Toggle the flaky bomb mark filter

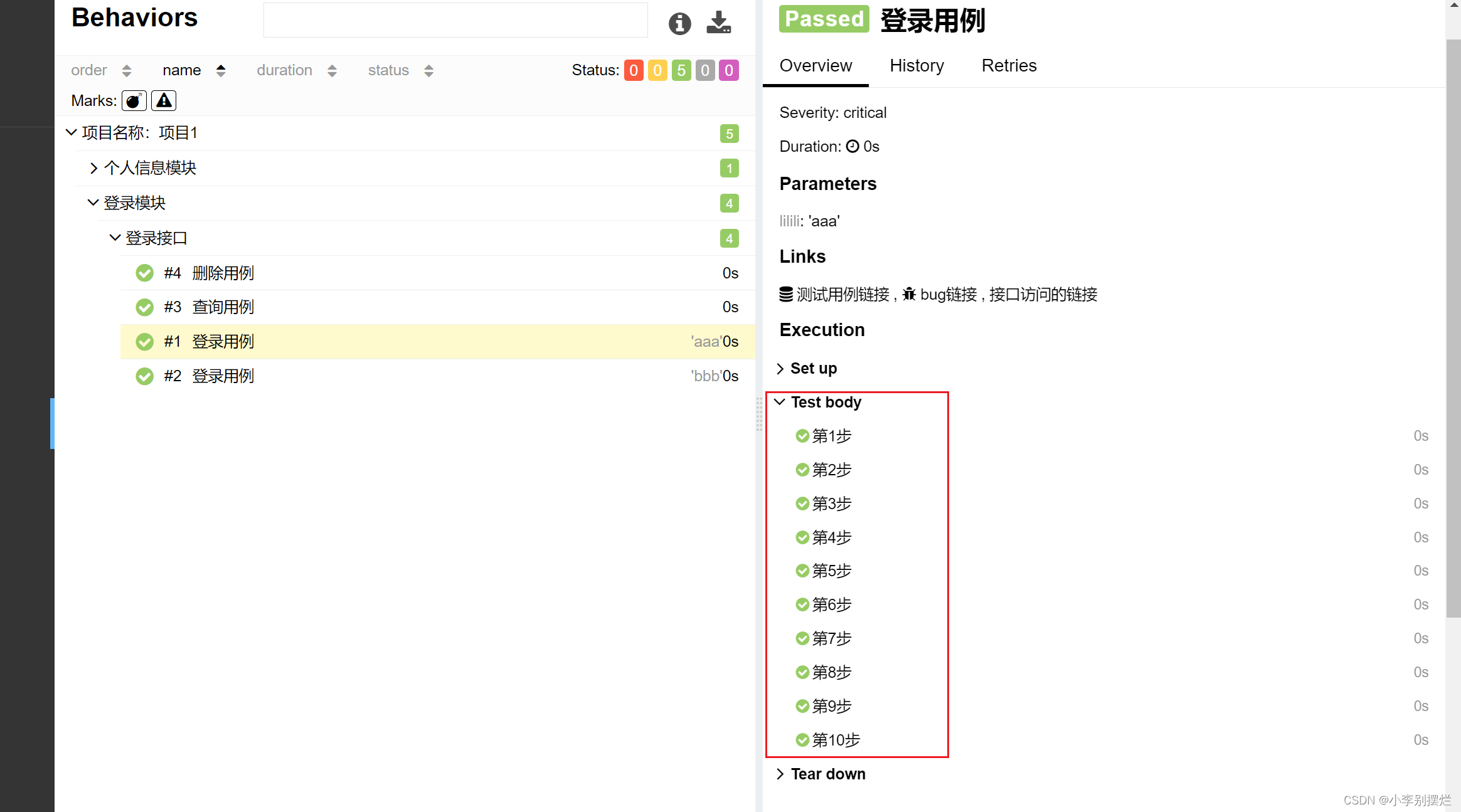point(134,100)
